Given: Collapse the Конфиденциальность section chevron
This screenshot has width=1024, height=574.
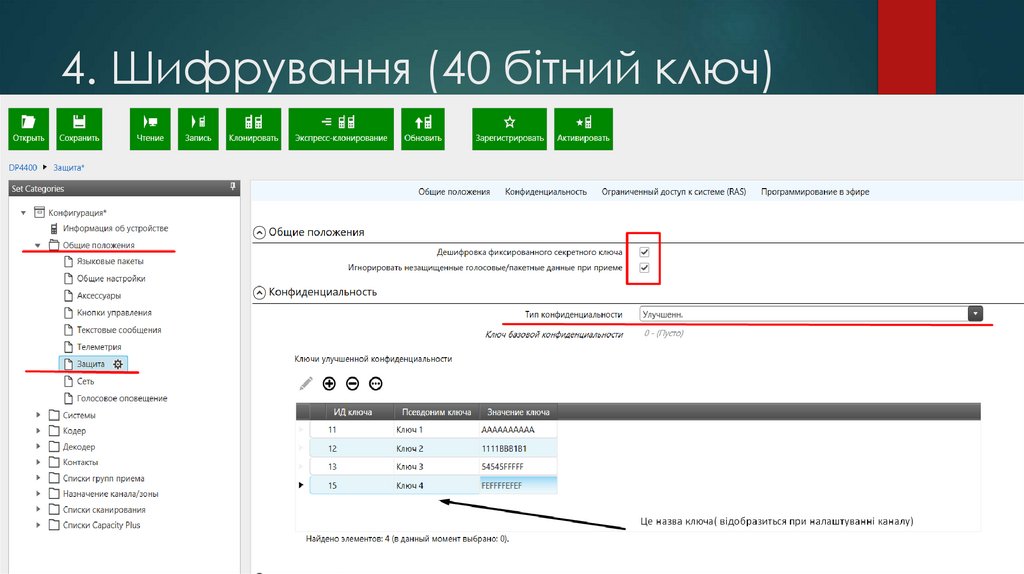Looking at the screenshot, I should coord(259,293).
